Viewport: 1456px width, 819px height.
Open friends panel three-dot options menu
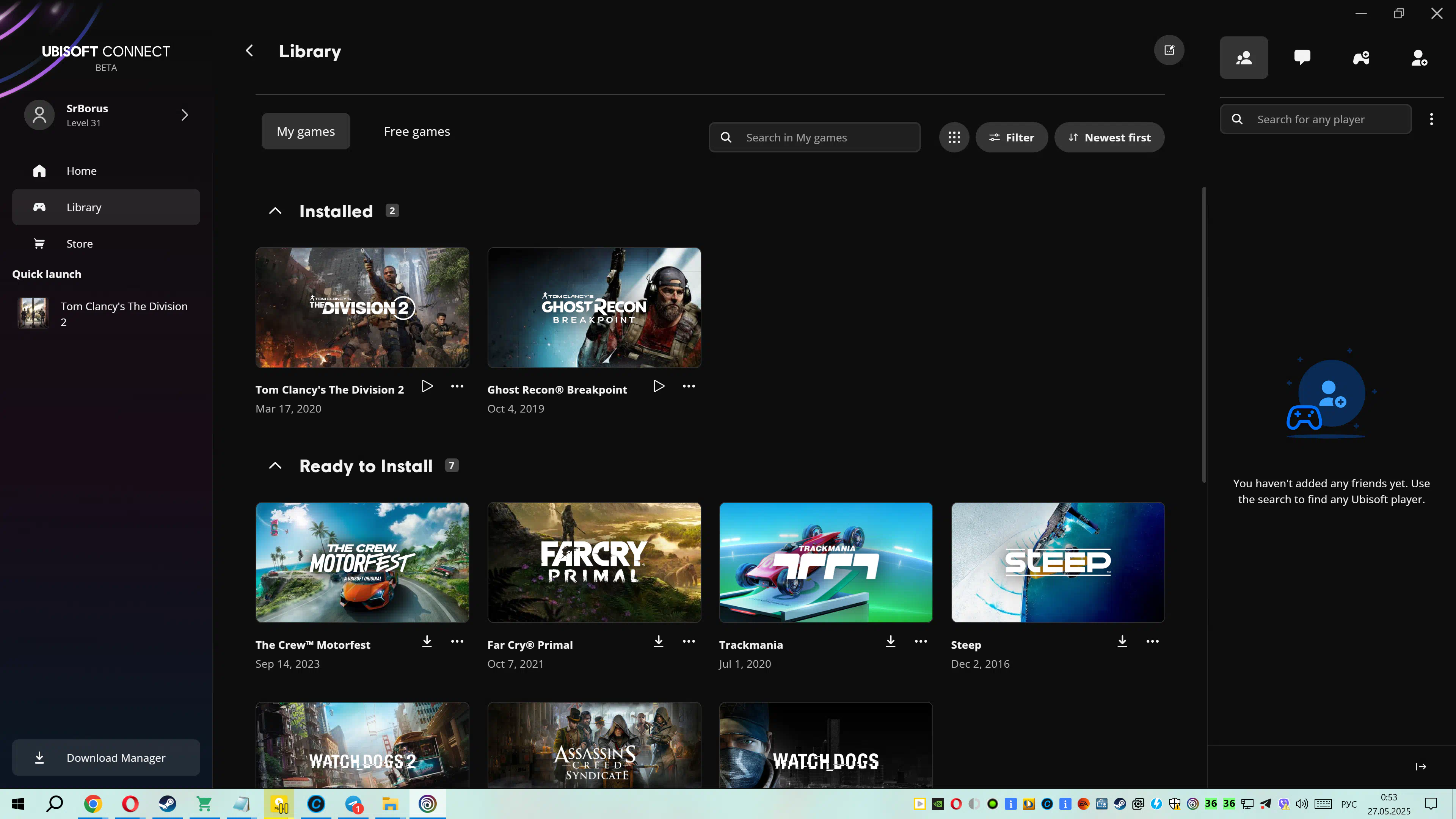pyautogui.click(x=1431, y=119)
